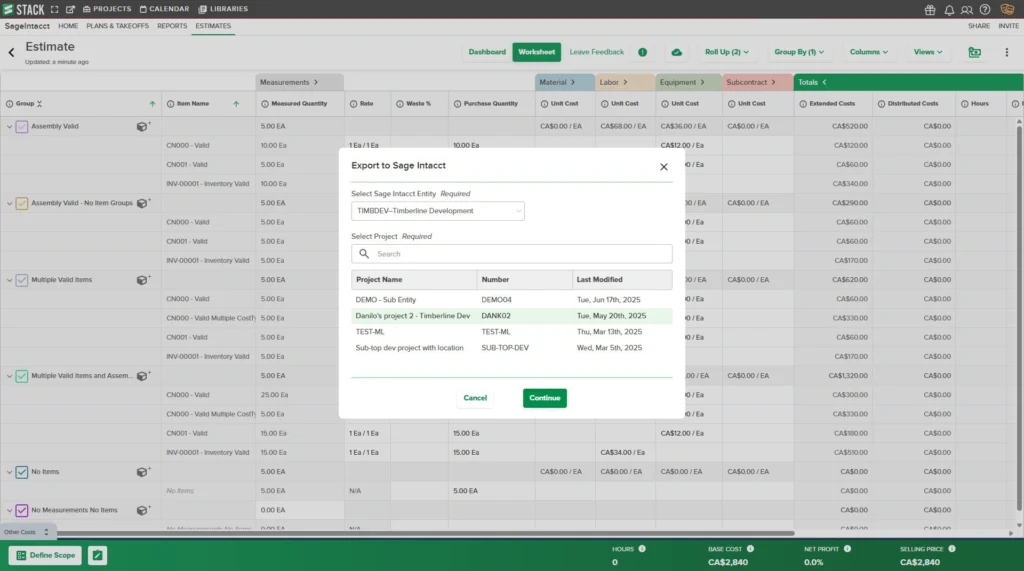Image resolution: width=1024 pixels, height=571 pixels.
Task: Toggle No Measurements No Items checkbox
Action: (x=22, y=510)
